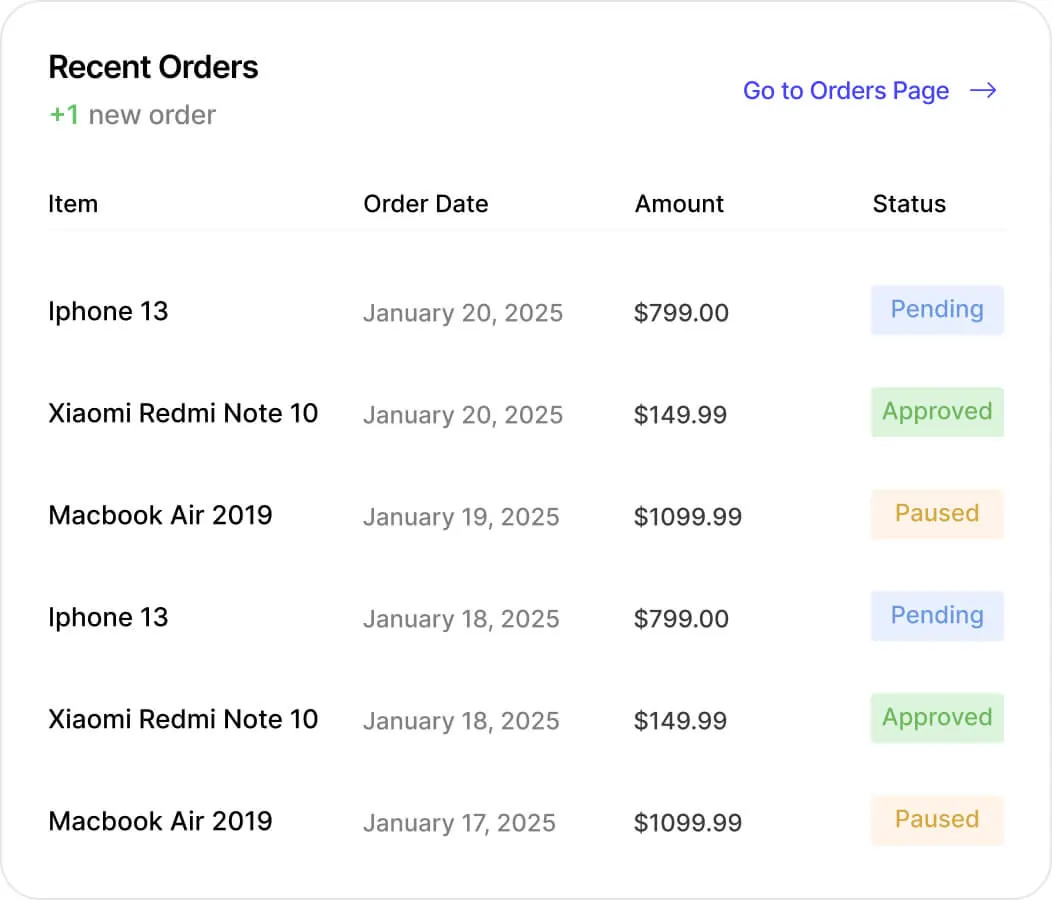Select the Status column header
This screenshot has width=1052, height=900.
908,204
